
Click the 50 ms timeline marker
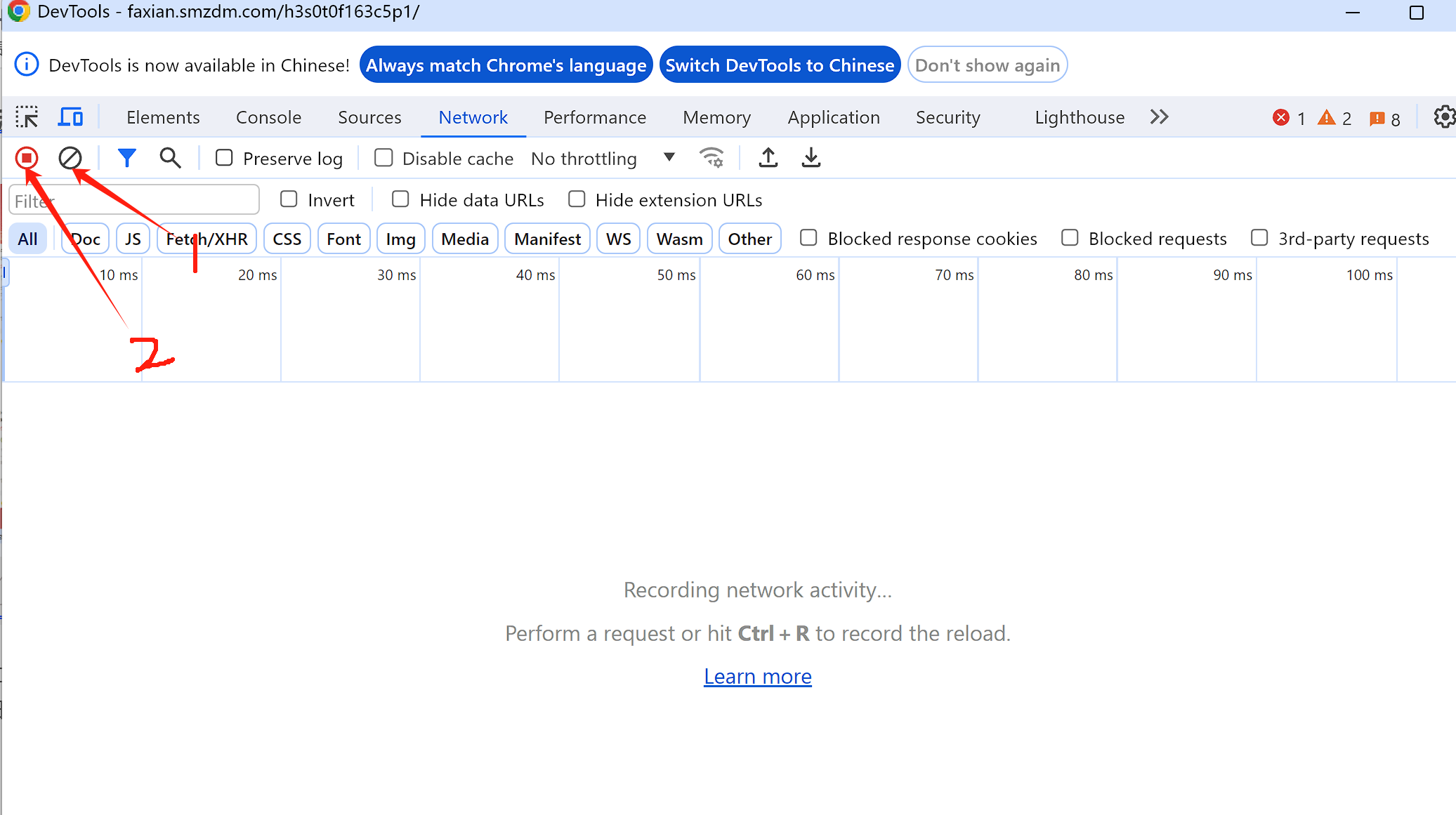pos(676,274)
